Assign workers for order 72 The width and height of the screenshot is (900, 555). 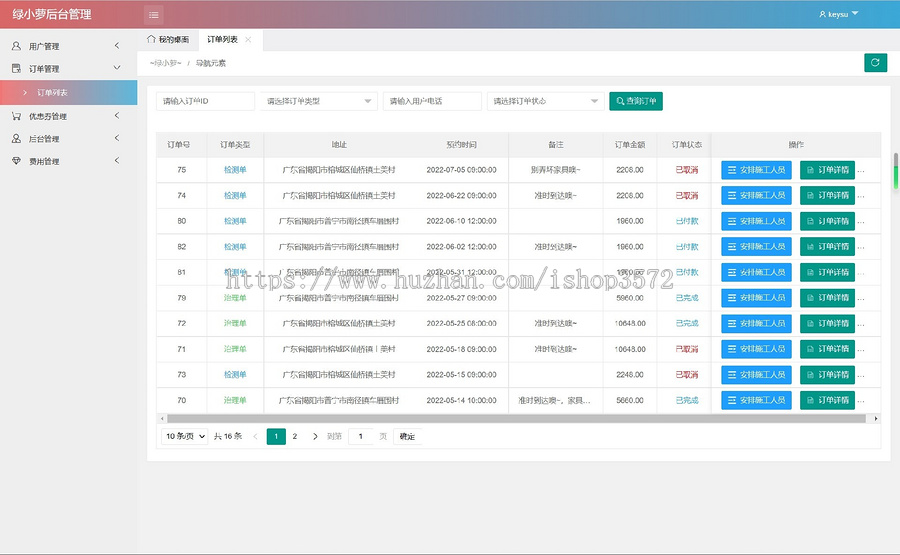click(757, 323)
